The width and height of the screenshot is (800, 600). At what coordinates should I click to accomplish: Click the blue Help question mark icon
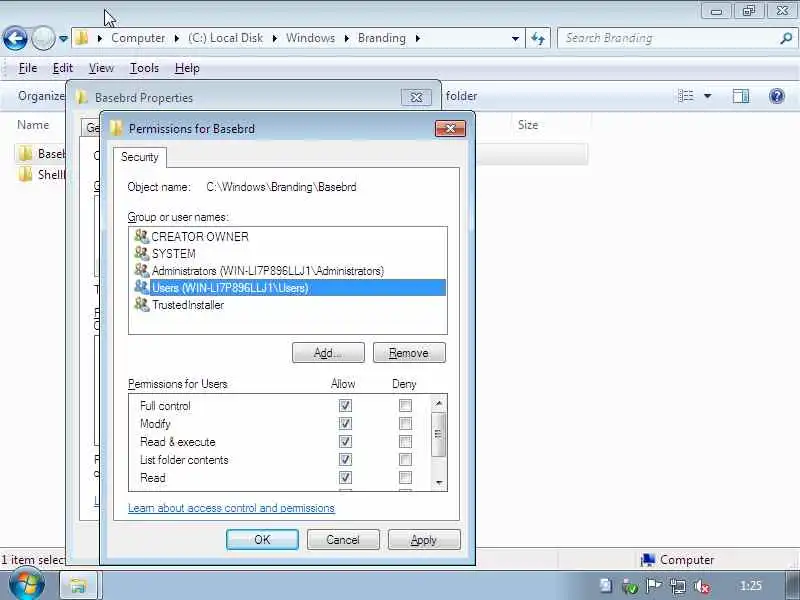777,96
